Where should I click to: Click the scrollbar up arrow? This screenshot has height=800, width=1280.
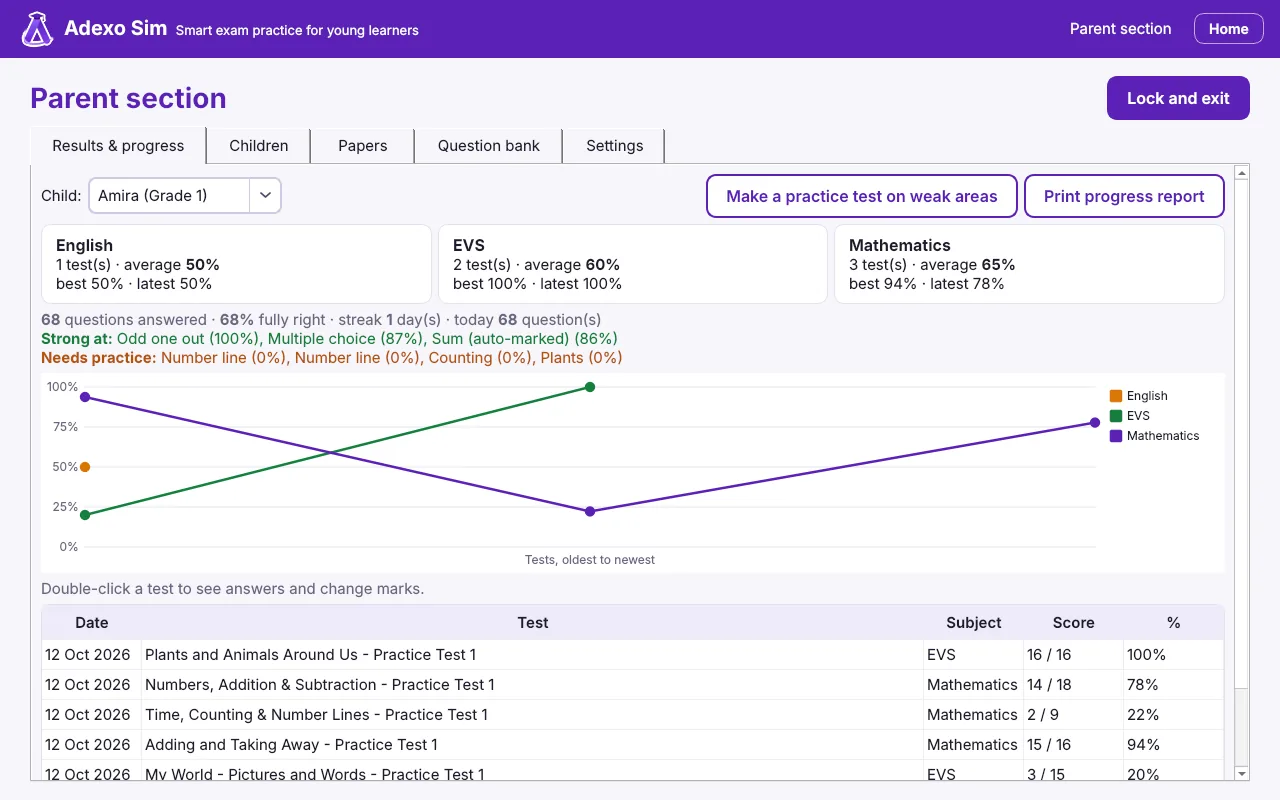(1242, 174)
